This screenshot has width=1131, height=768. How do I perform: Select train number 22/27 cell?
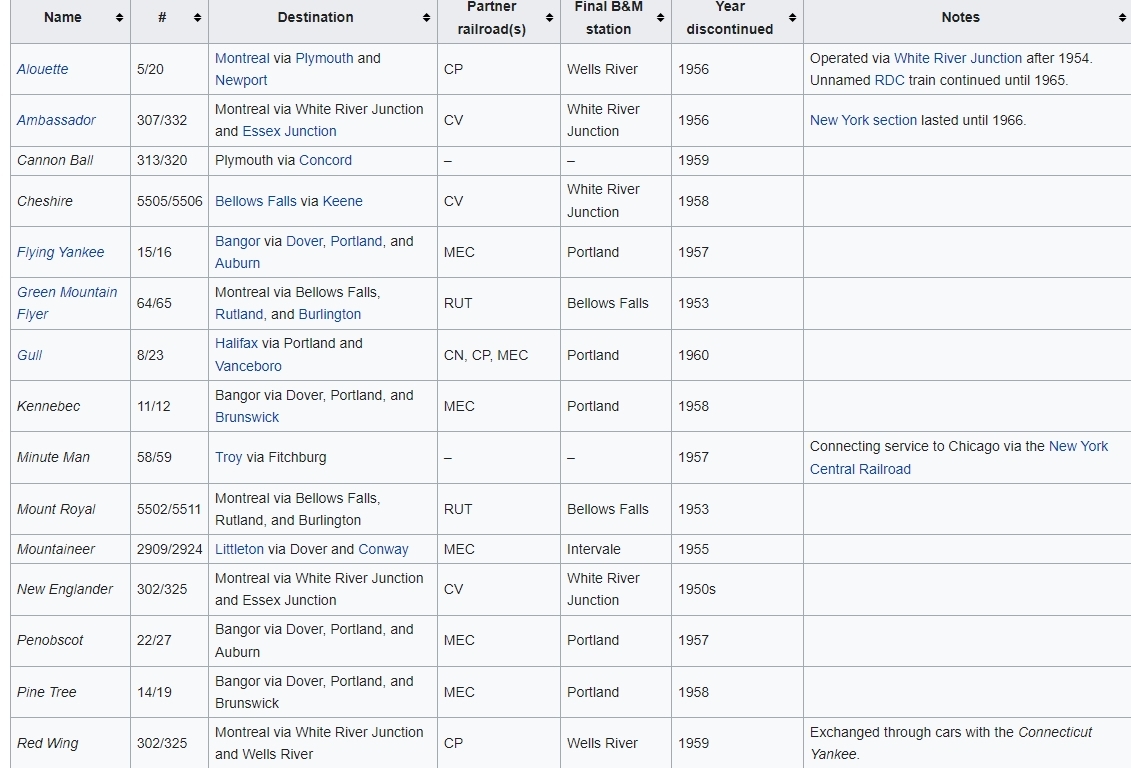170,640
